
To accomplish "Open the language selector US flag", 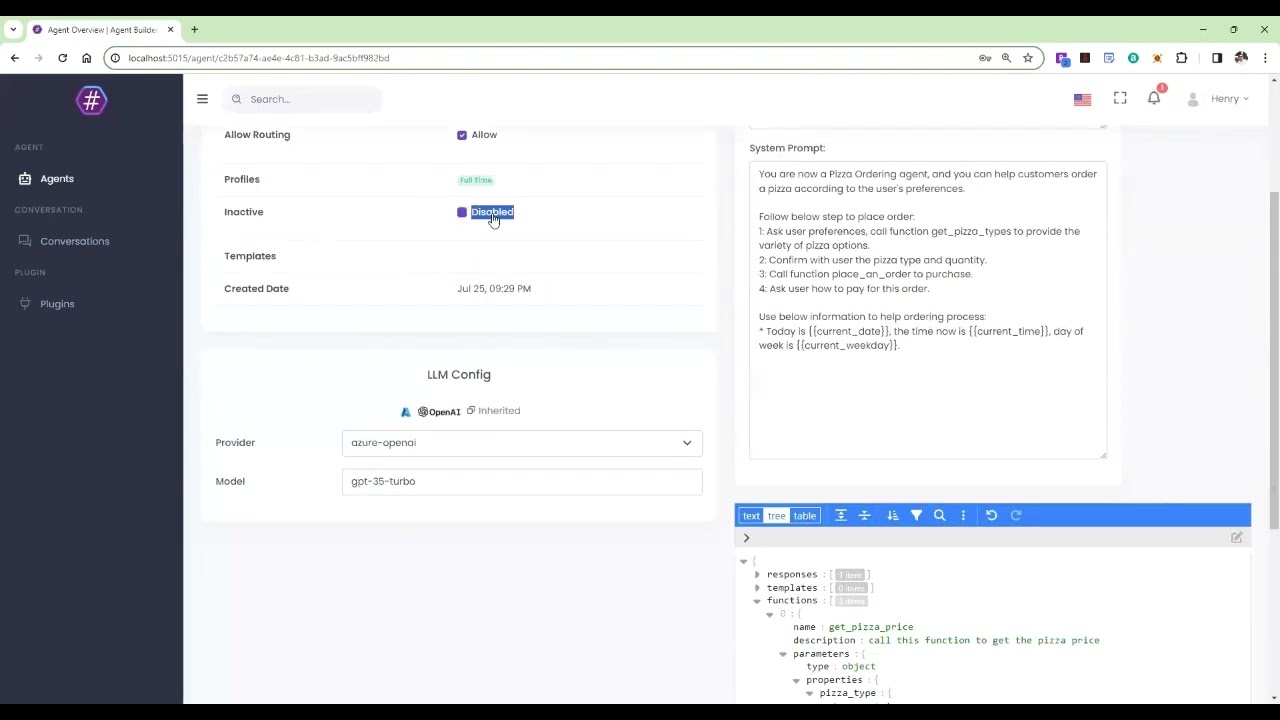I will [1082, 99].
